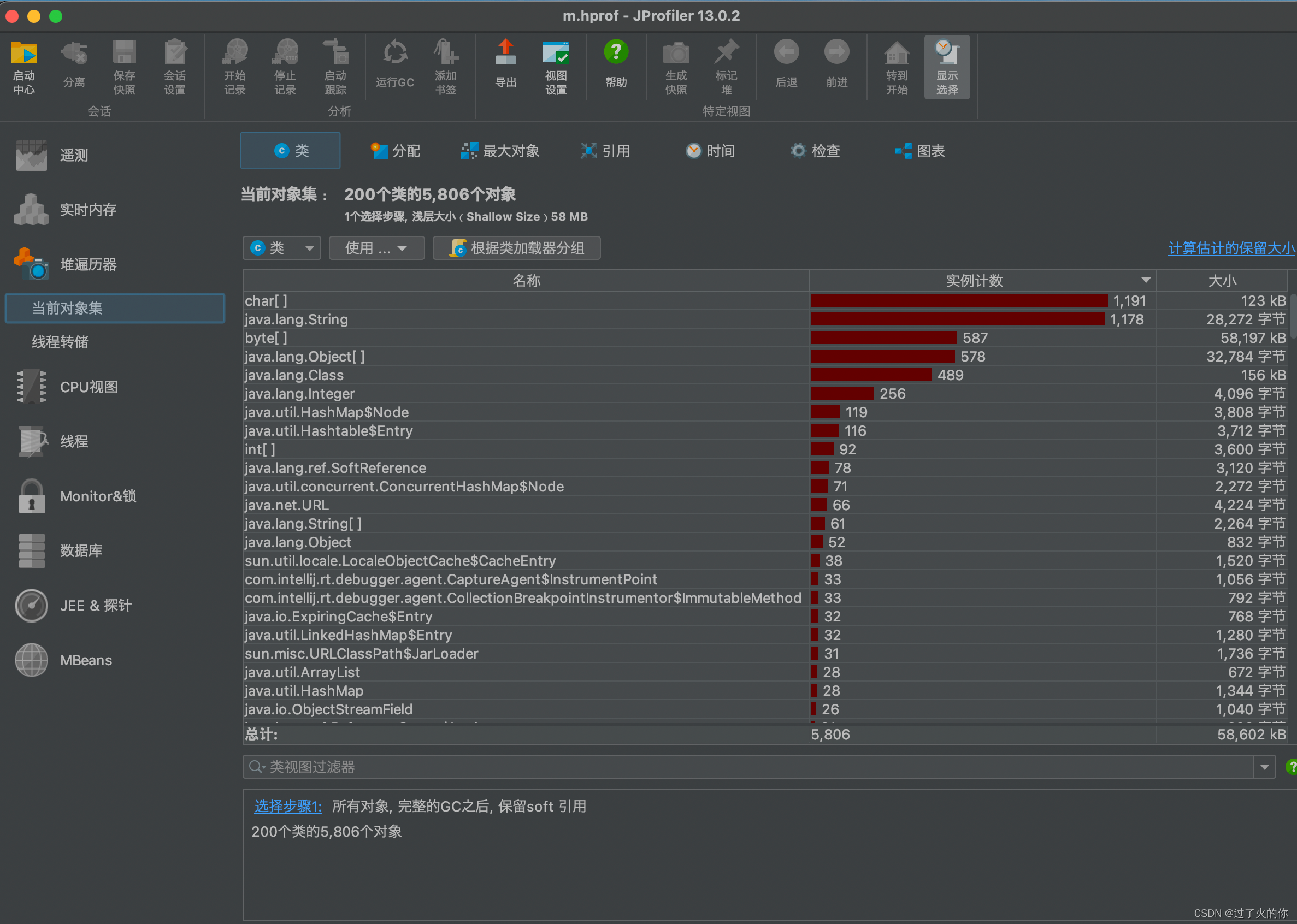Viewport: 1297px width, 924px height.
Task: Click calculate estimated retained sizes link
Action: click(1231, 248)
